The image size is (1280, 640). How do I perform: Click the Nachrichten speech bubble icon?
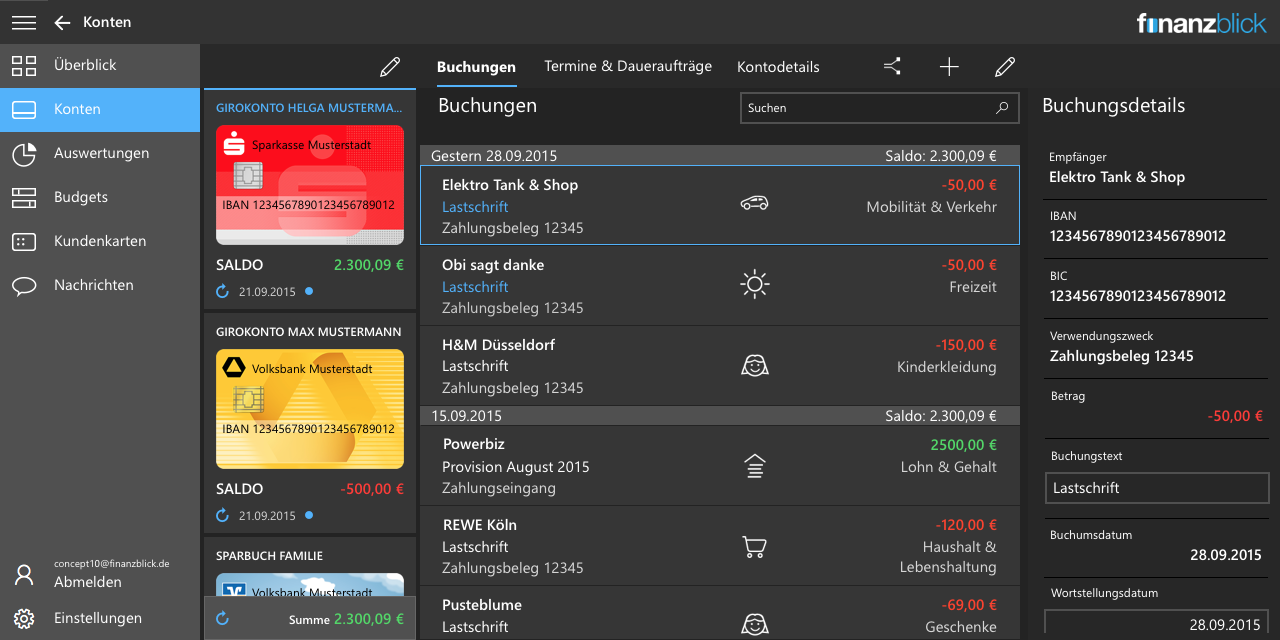click(x=24, y=286)
